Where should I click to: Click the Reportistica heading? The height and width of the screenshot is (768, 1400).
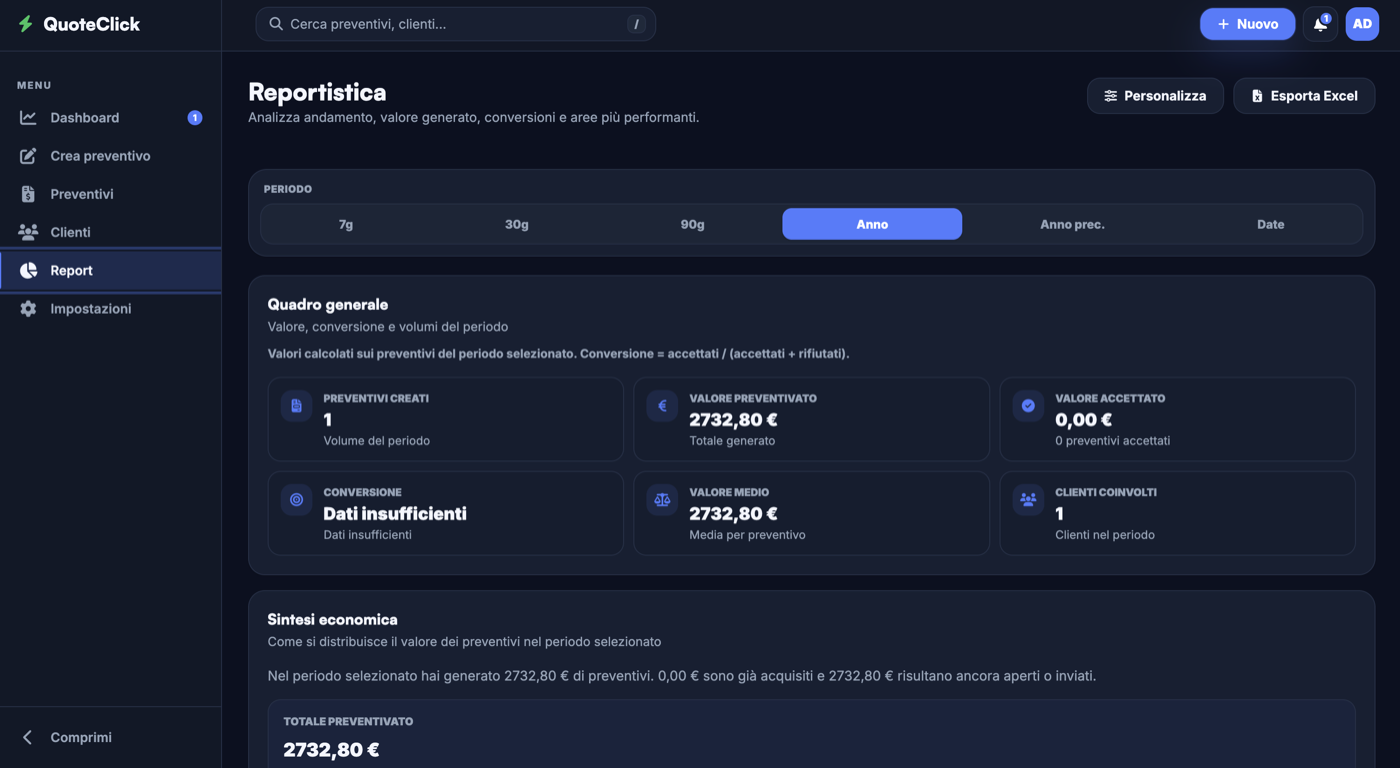317,92
